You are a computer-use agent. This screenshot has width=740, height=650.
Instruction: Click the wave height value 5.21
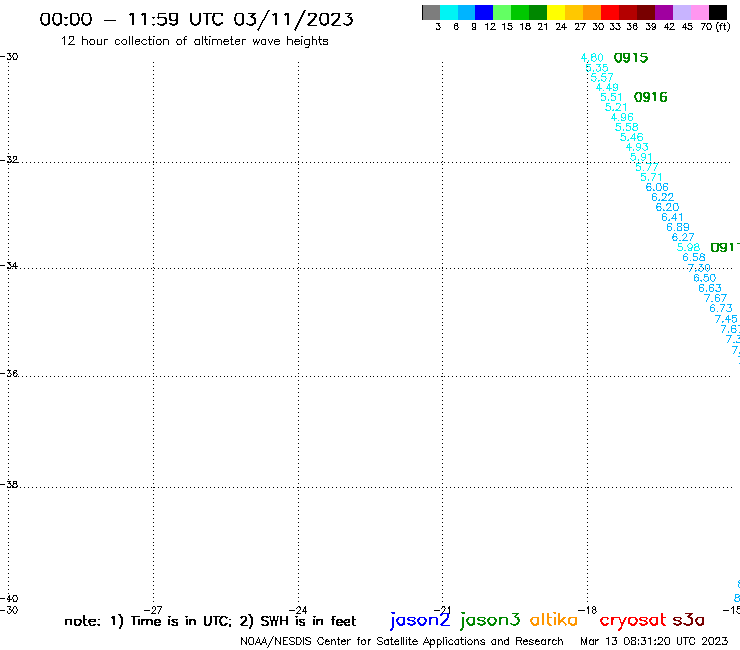point(616,107)
